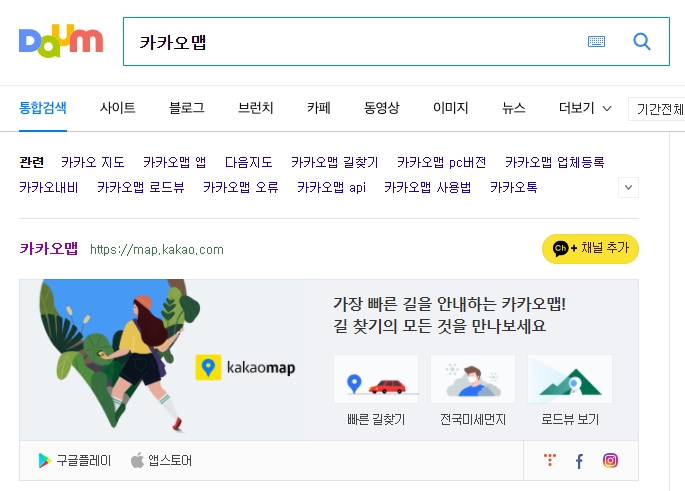This screenshot has height=491, width=685.
Task: Open related search 카카오맵 로드뷰
Action: [141, 187]
